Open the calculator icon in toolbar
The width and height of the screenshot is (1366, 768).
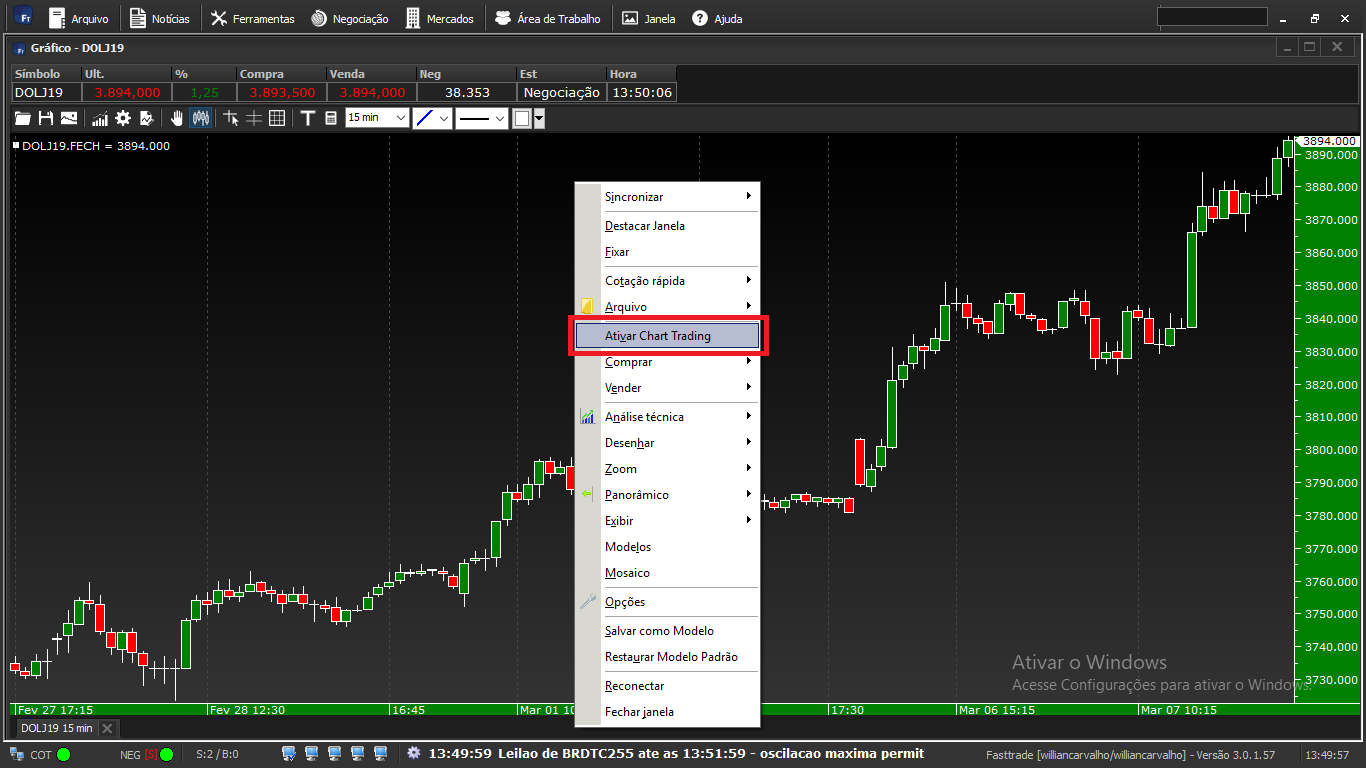tap(331, 118)
